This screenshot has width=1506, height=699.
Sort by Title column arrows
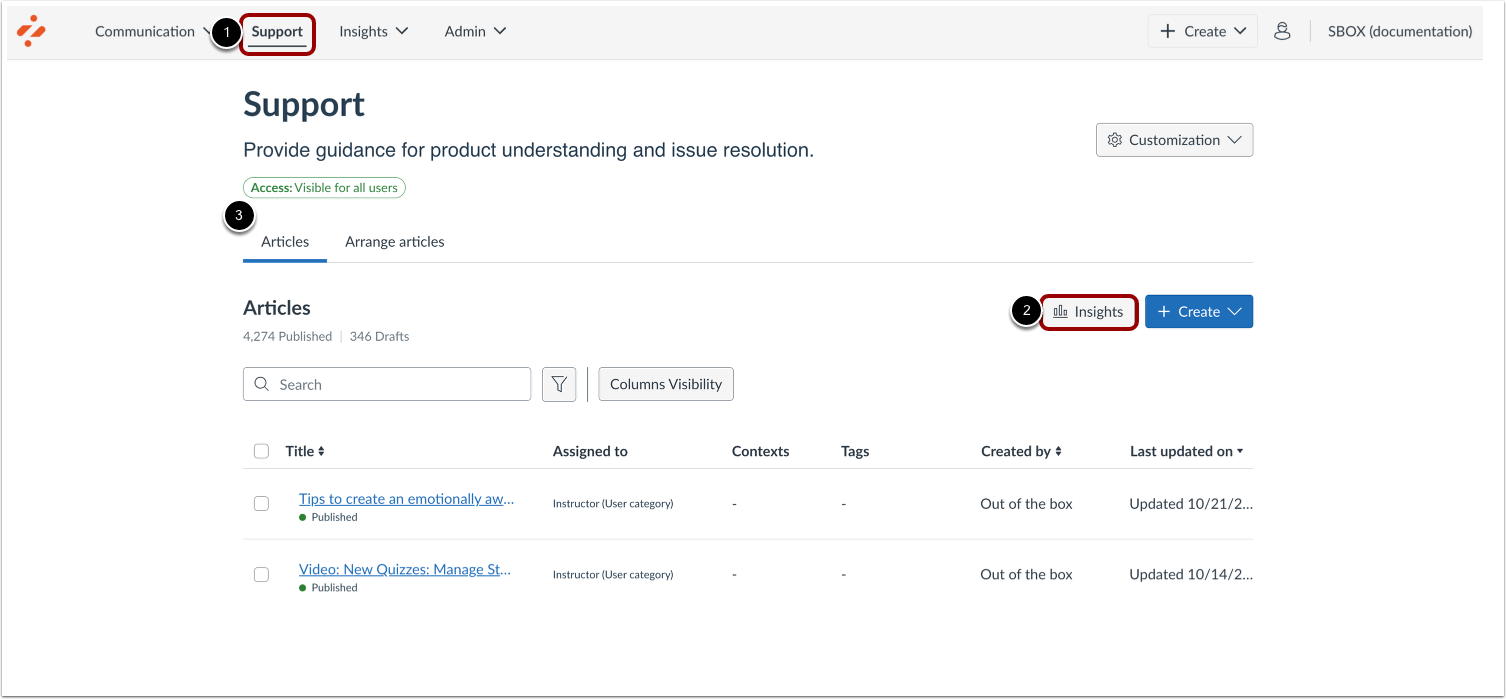pyautogui.click(x=321, y=452)
